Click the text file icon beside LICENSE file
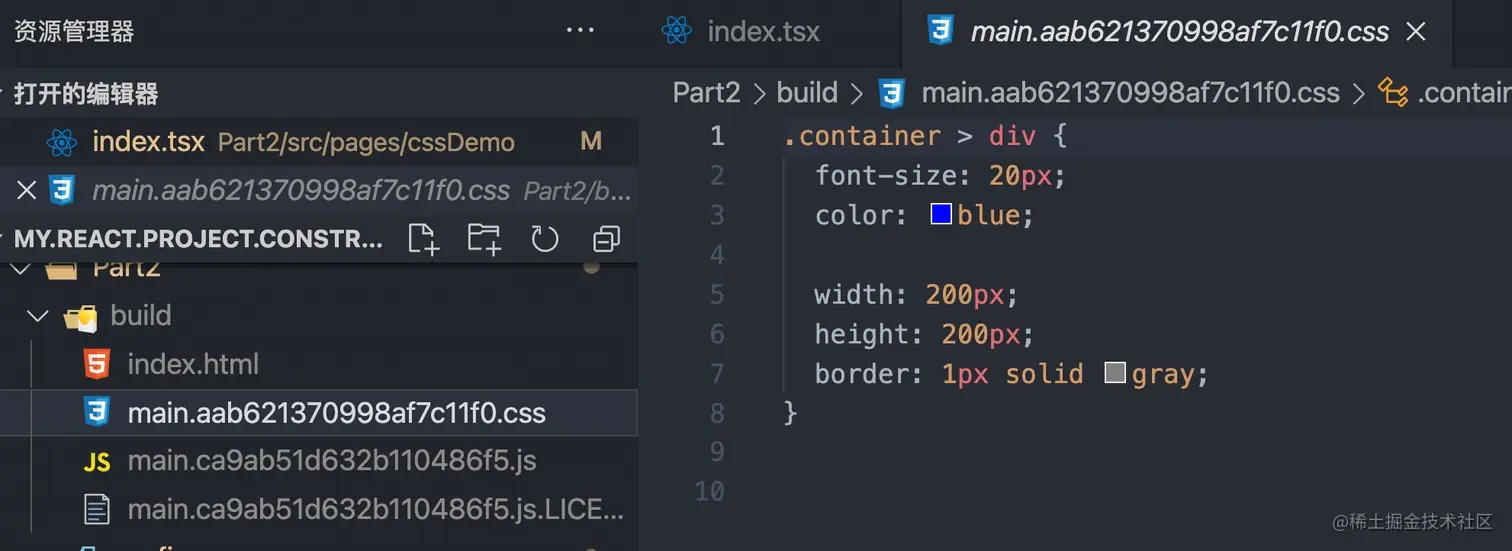 [x=96, y=510]
